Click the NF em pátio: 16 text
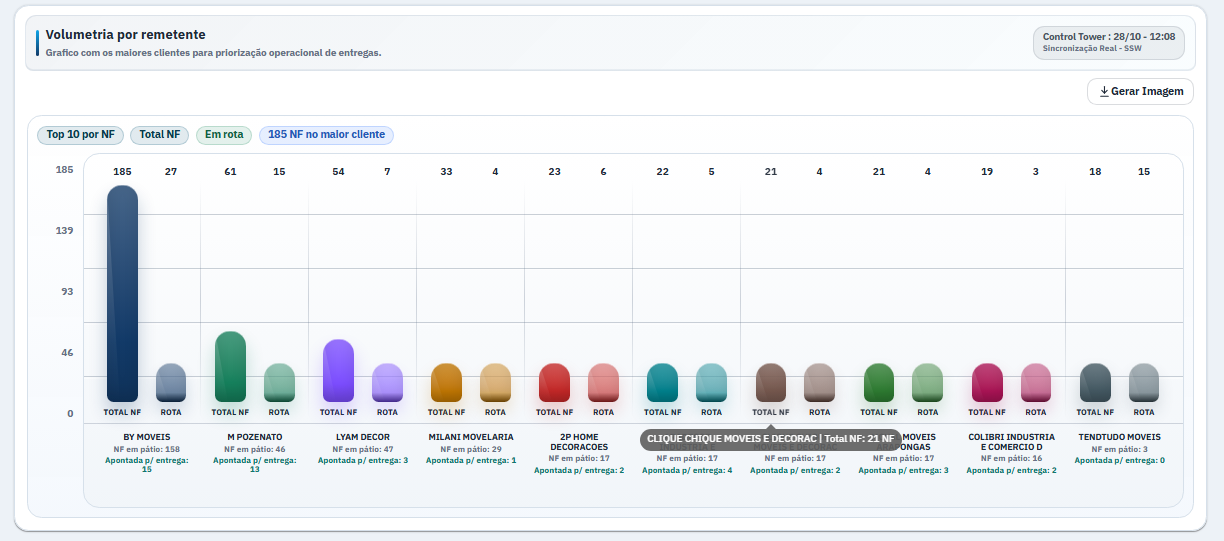This screenshot has height=541, width=1224. [1011, 458]
